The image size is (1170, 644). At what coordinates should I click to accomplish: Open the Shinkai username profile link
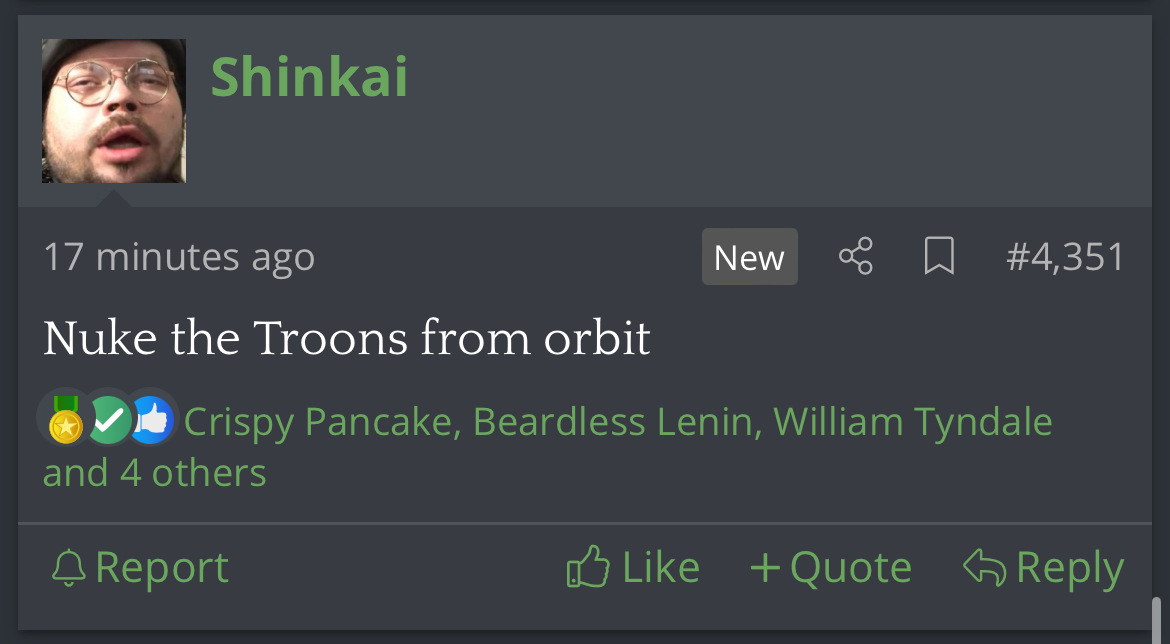(309, 77)
